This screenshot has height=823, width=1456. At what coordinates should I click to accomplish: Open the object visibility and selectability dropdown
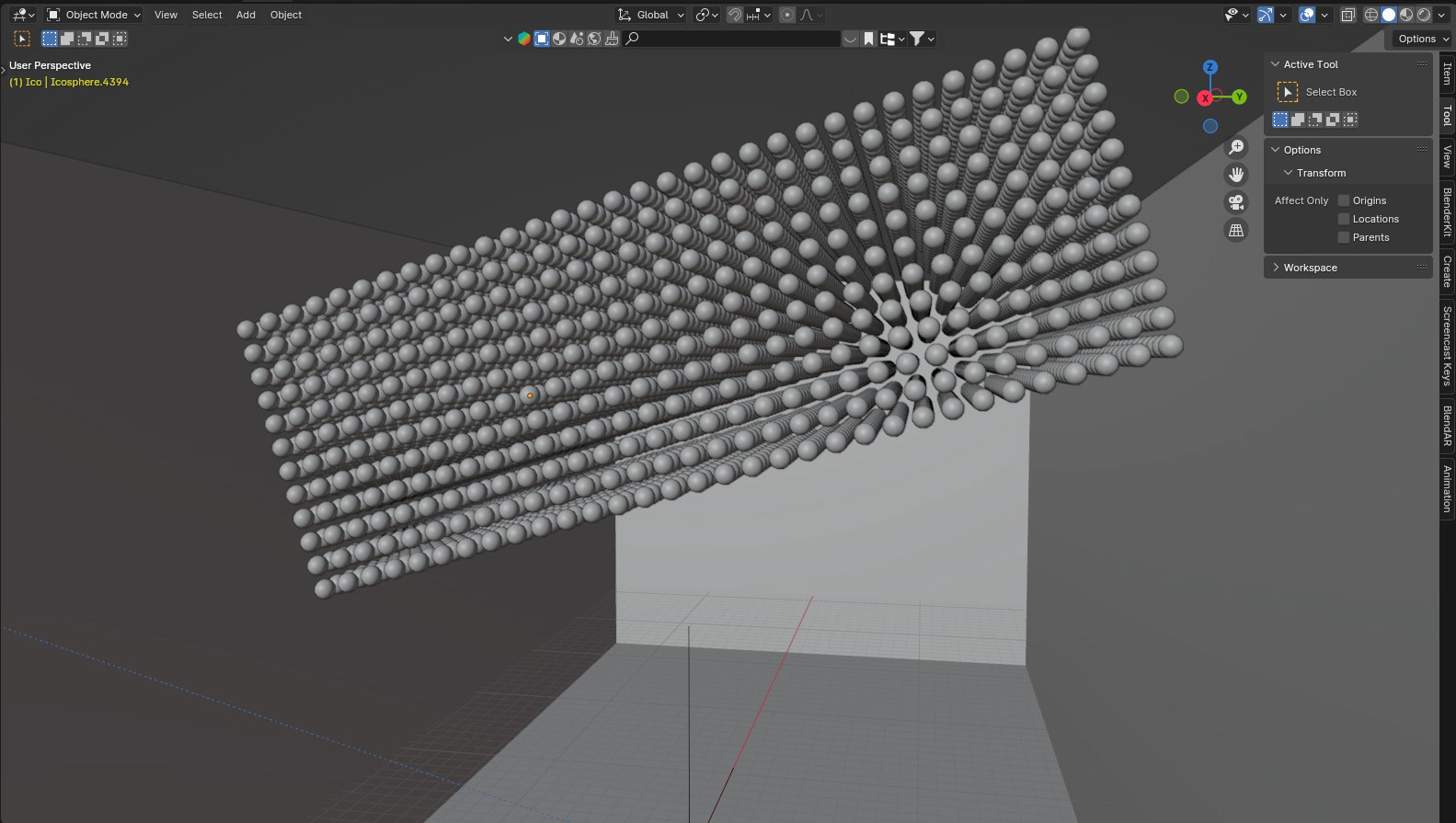point(1236,15)
